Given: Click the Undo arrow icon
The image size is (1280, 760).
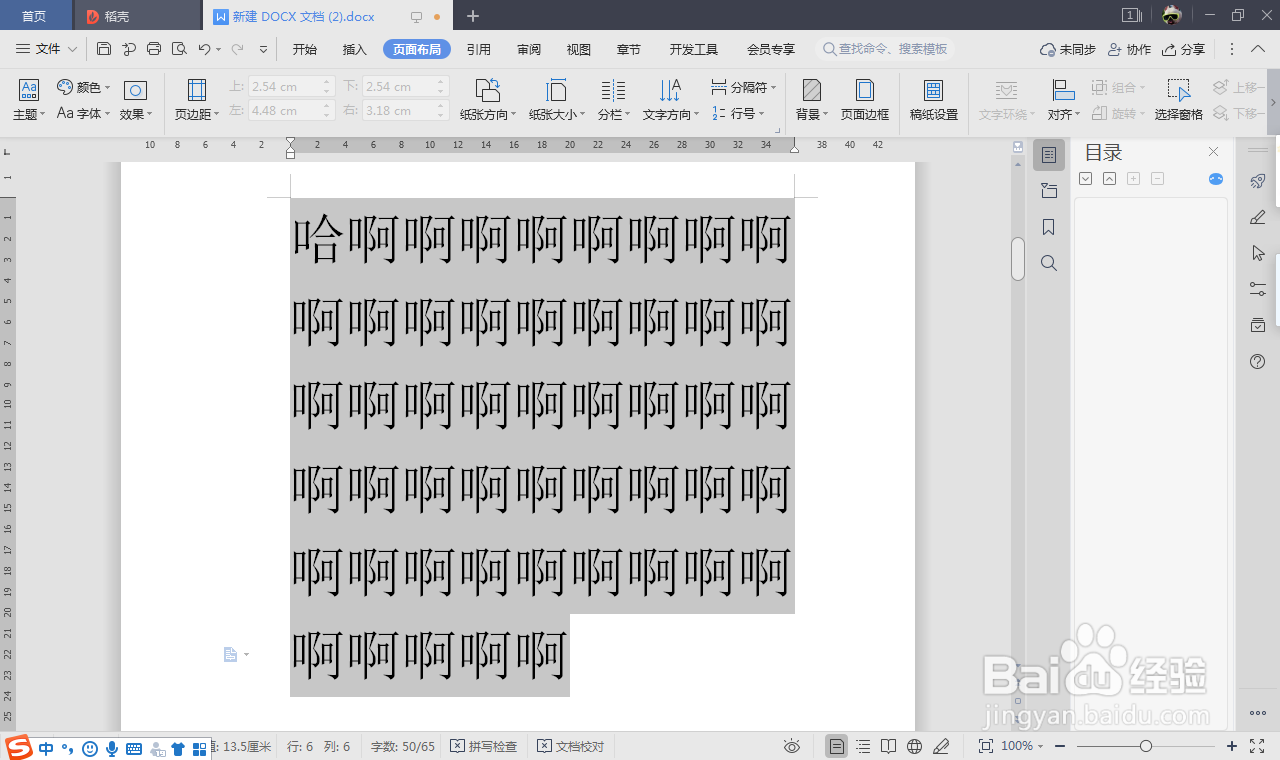Looking at the screenshot, I should (x=204, y=49).
